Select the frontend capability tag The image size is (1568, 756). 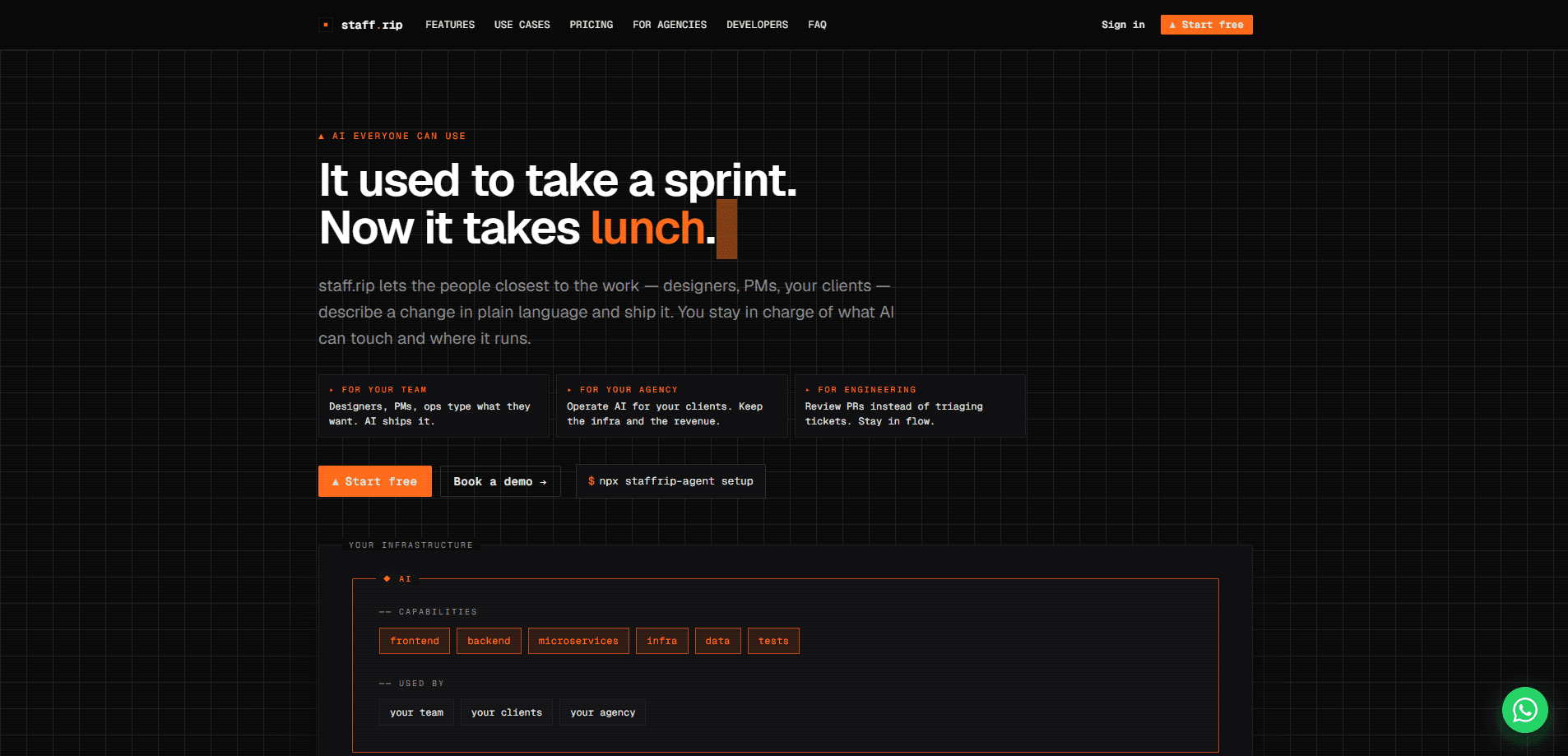tap(415, 641)
